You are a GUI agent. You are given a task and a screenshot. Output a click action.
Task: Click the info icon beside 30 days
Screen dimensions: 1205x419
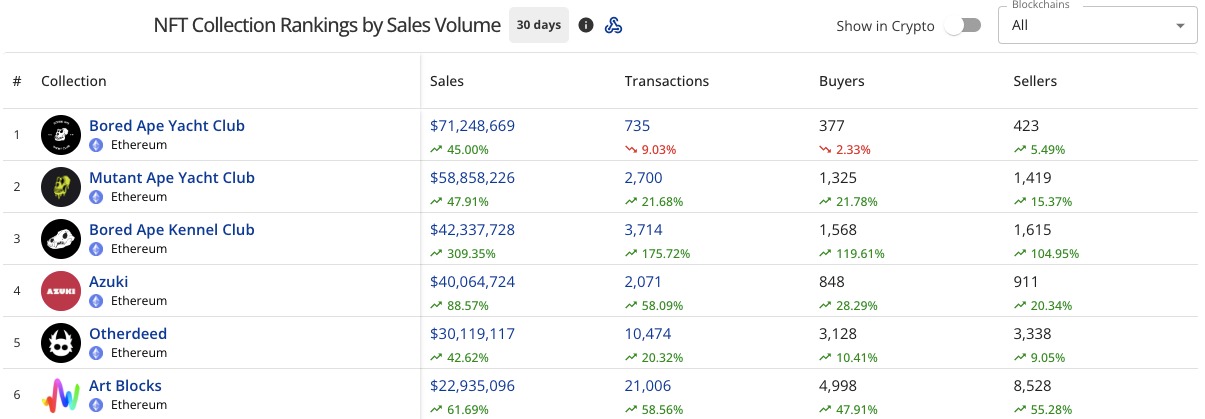coord(586,25)
